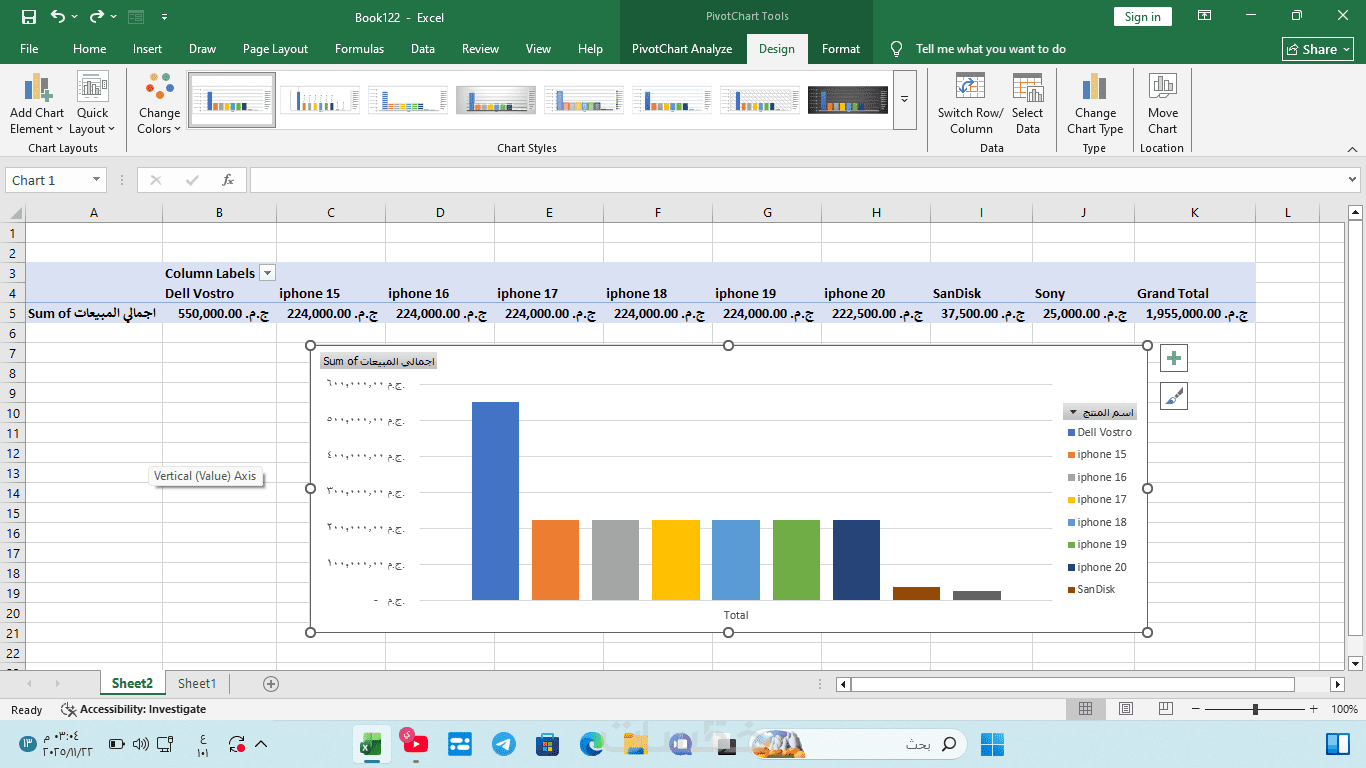
Task: Open Customize Quick Access Toolbar dropdown
Action: [x=164, y=17]
